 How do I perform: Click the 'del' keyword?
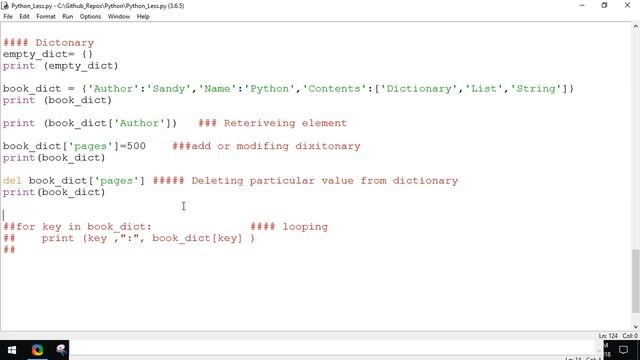coord(12,180)
